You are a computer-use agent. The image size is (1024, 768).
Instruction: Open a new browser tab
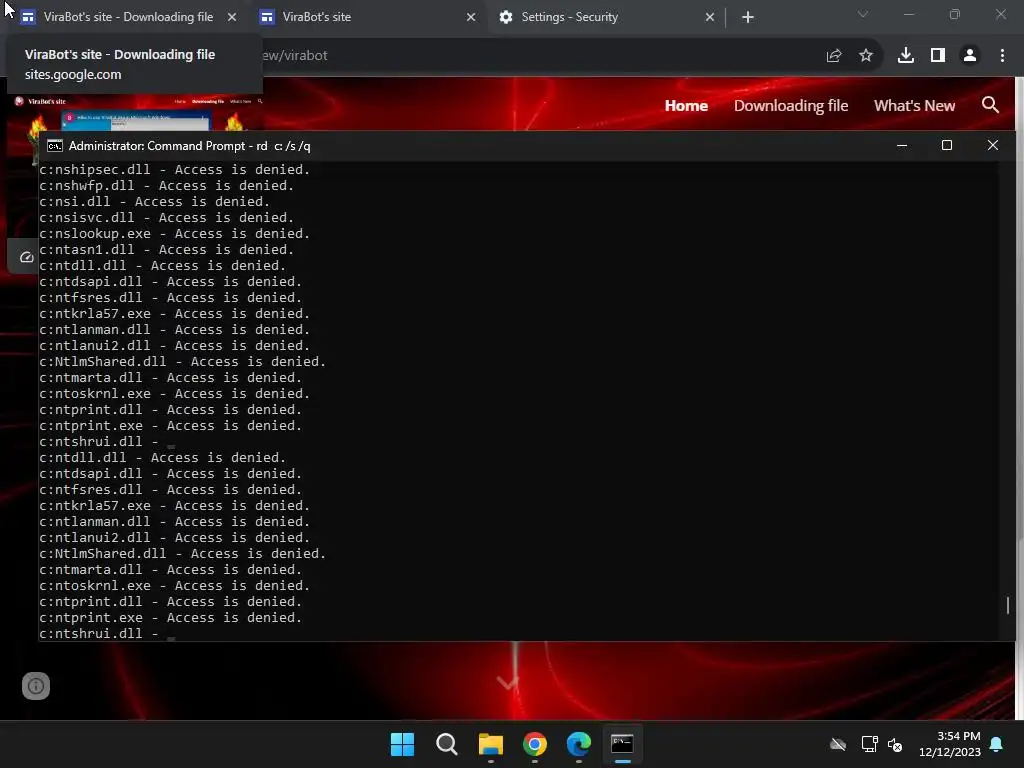[748, 17]
